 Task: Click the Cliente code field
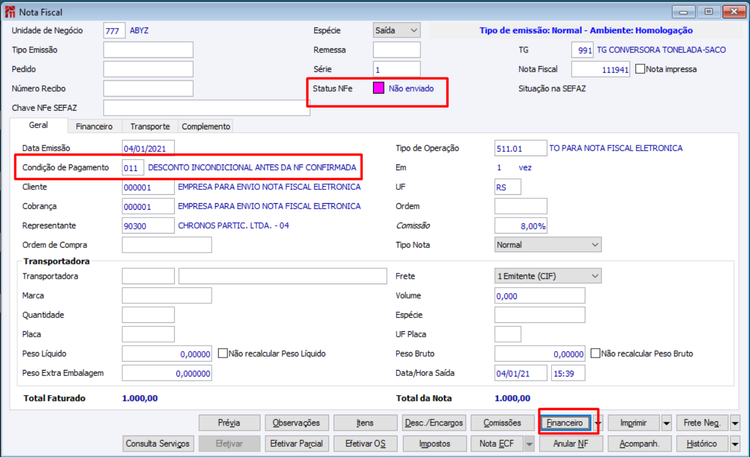(x=148, y=187)
